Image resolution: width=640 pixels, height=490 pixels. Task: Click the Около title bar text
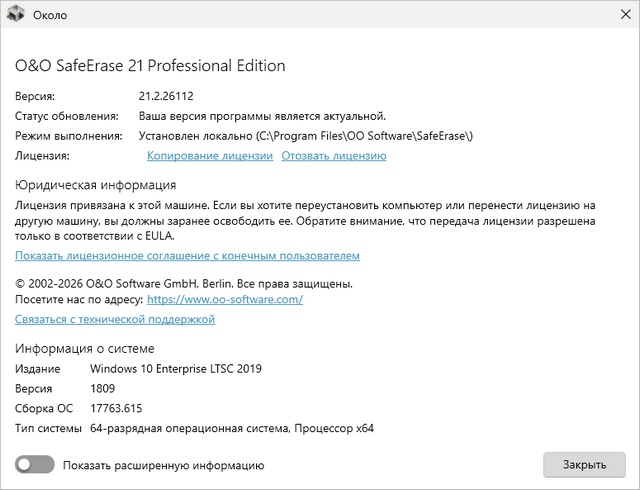(51, 16)
